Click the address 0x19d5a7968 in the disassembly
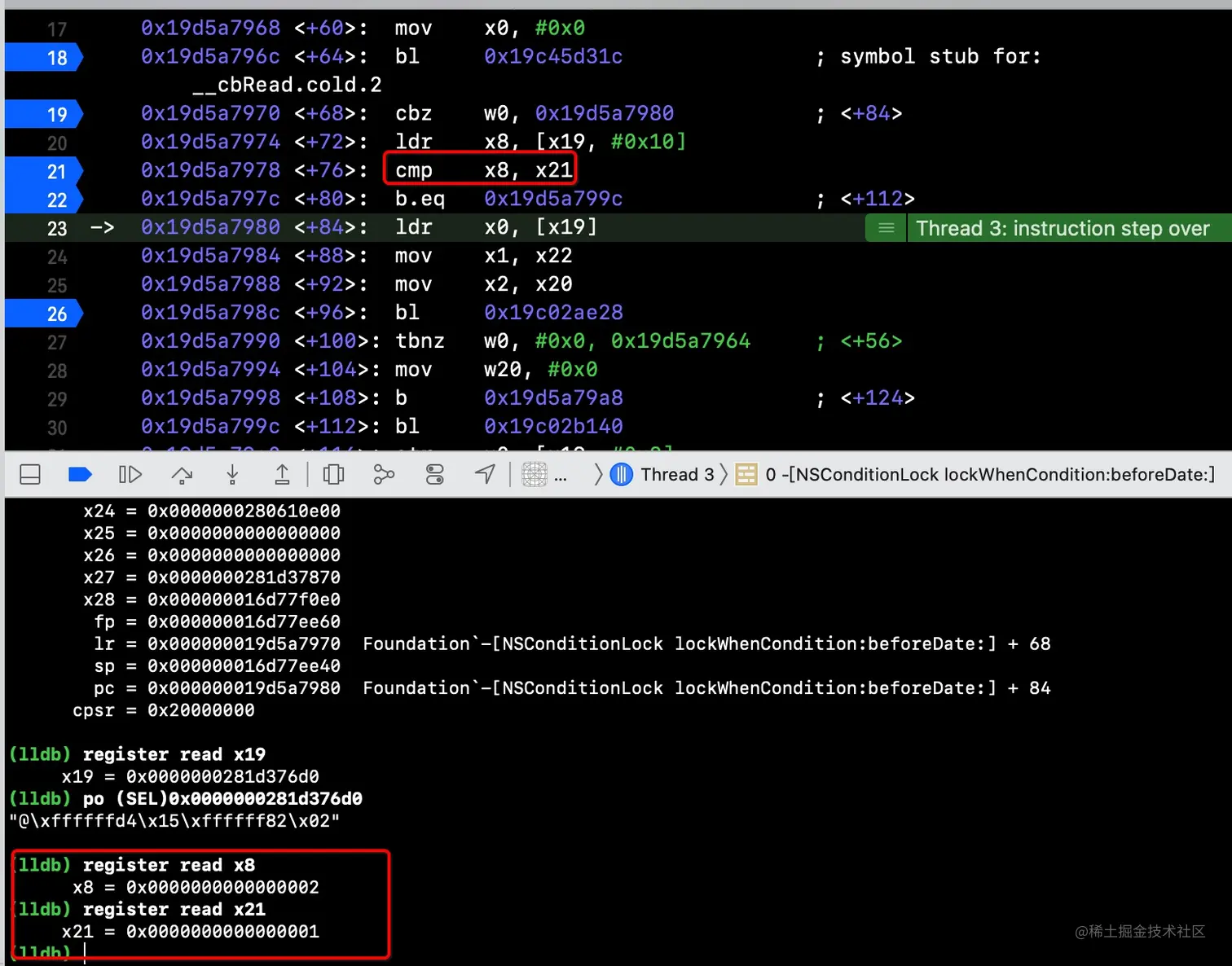The width and height of the screenshot is (1232, 966). (x=210, y=28)
